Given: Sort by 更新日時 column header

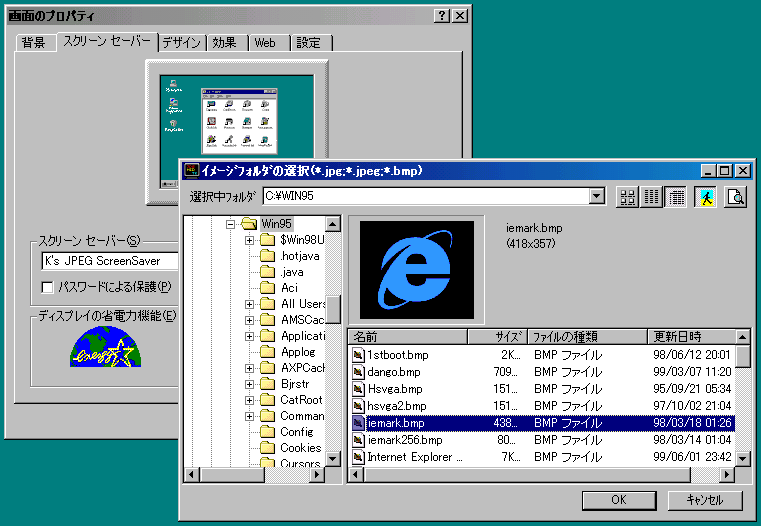Looking at the screenshot, I should pos(692,336).
